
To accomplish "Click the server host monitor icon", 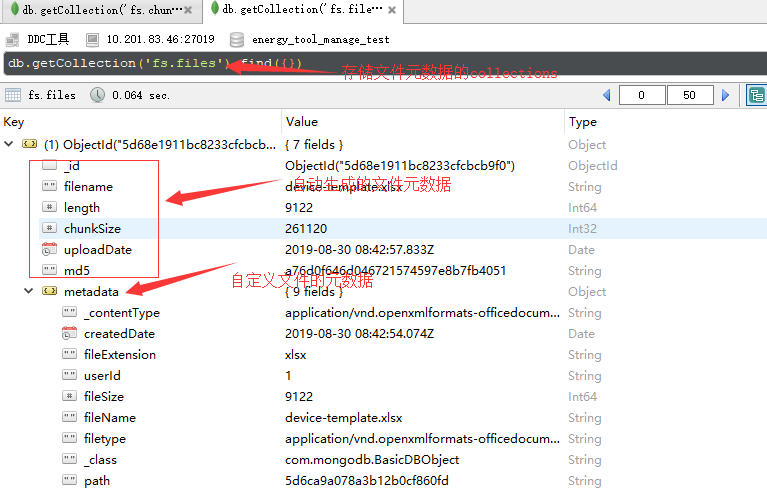I will coord(92,40).
